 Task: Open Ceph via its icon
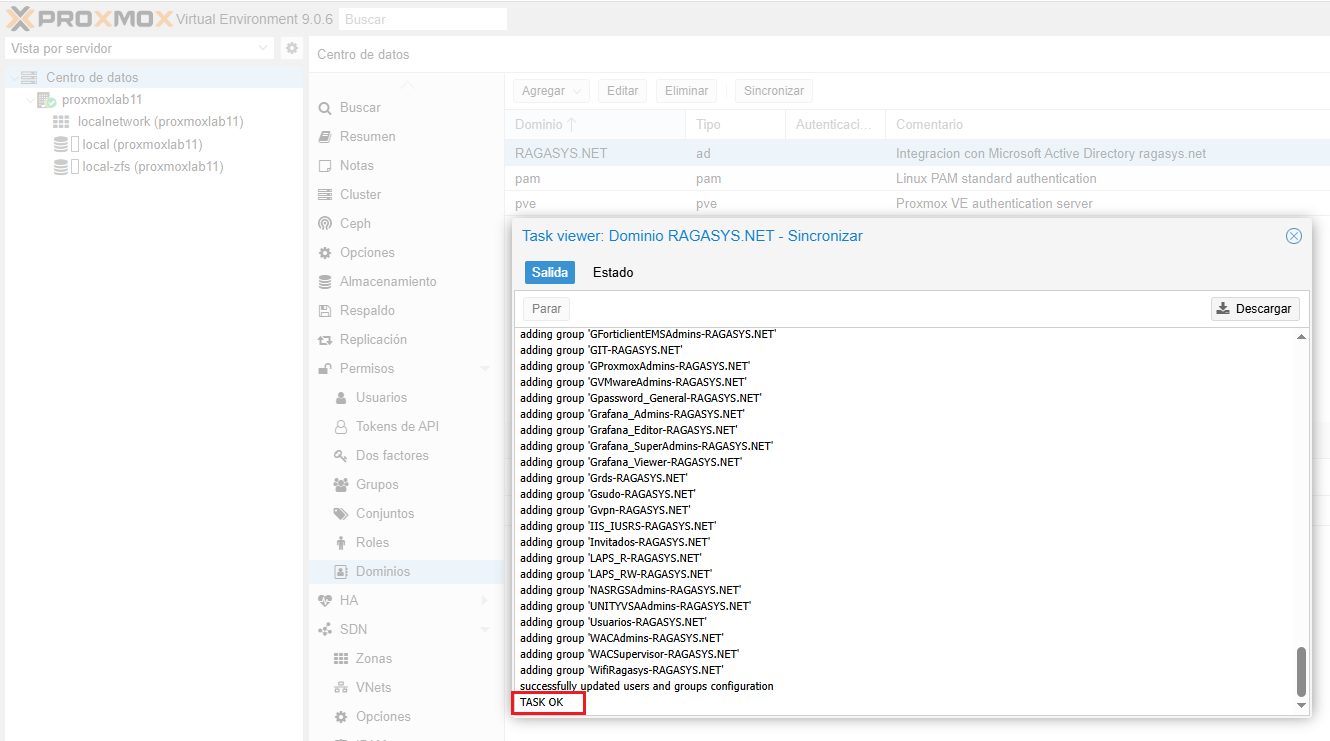[x=324, y=224]
